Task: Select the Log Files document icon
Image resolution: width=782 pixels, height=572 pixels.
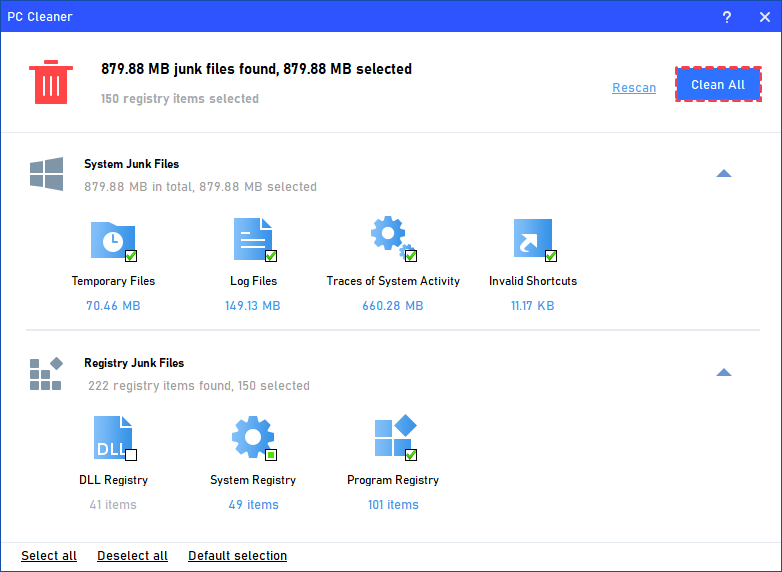Action: click(x=253, y=239)
